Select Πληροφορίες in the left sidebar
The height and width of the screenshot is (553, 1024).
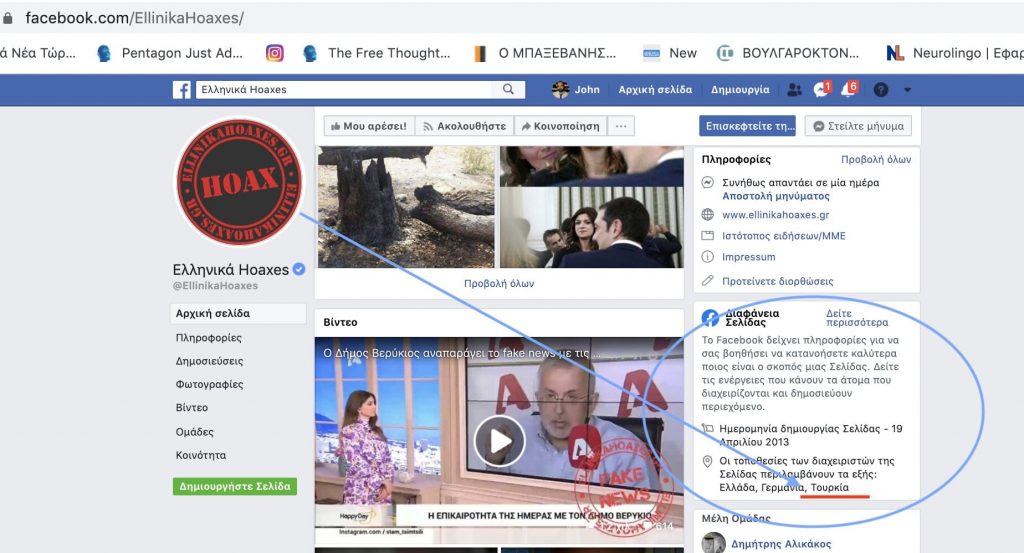click(x=209, y=338)
